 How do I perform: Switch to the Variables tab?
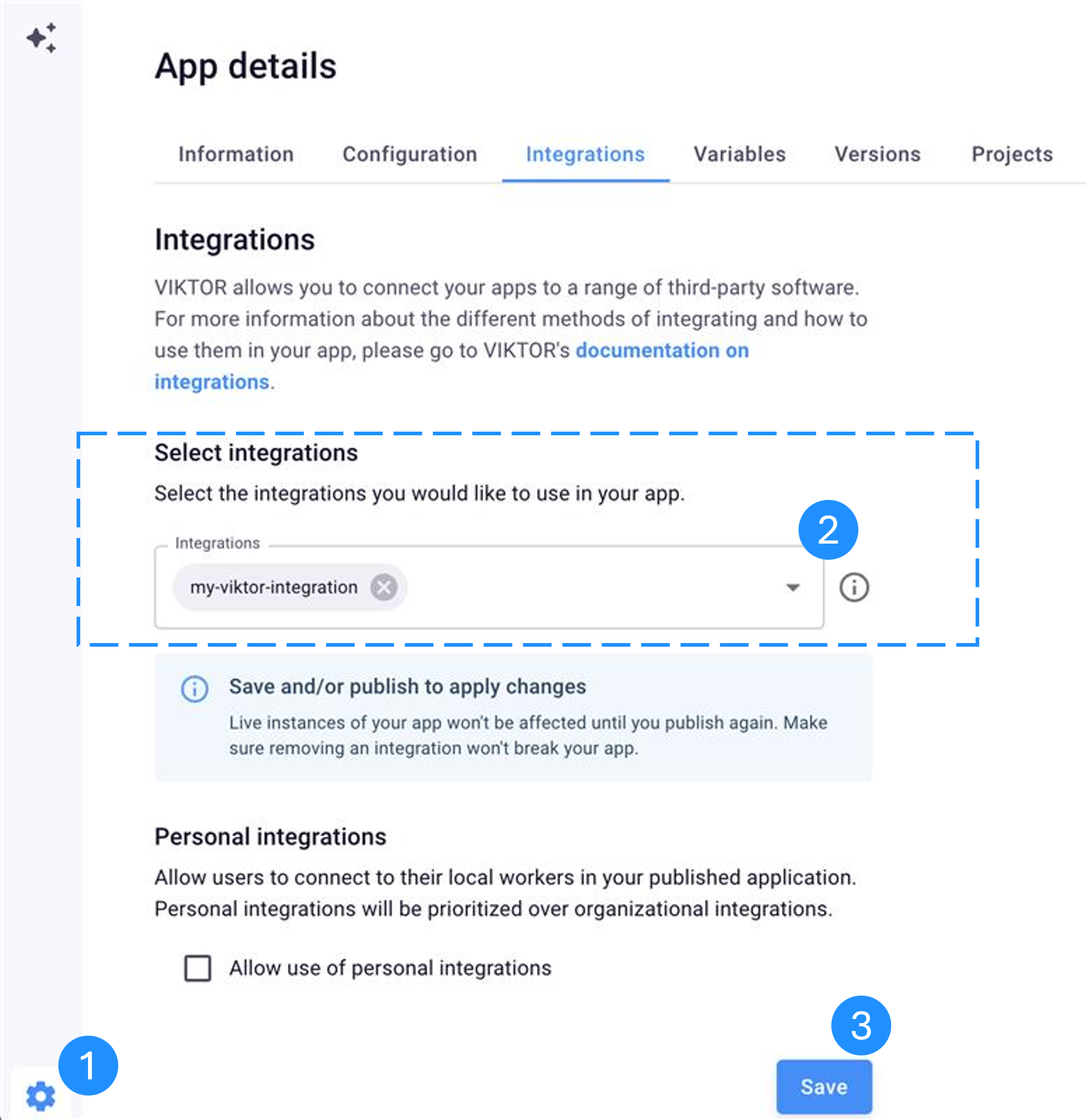740,154
